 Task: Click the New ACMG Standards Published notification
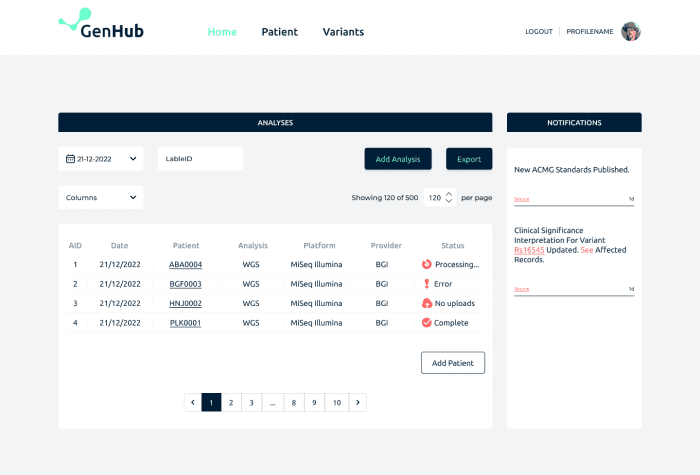click(572, 170)
